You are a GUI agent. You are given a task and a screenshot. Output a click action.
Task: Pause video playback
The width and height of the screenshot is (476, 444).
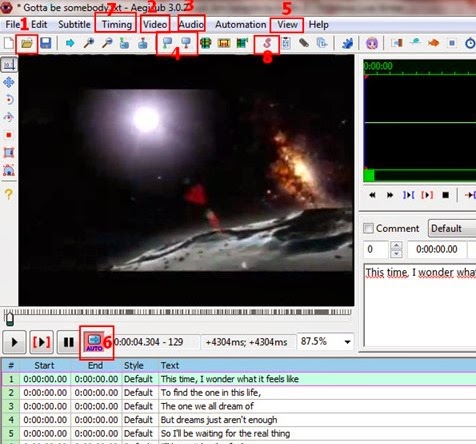[69, 342]
